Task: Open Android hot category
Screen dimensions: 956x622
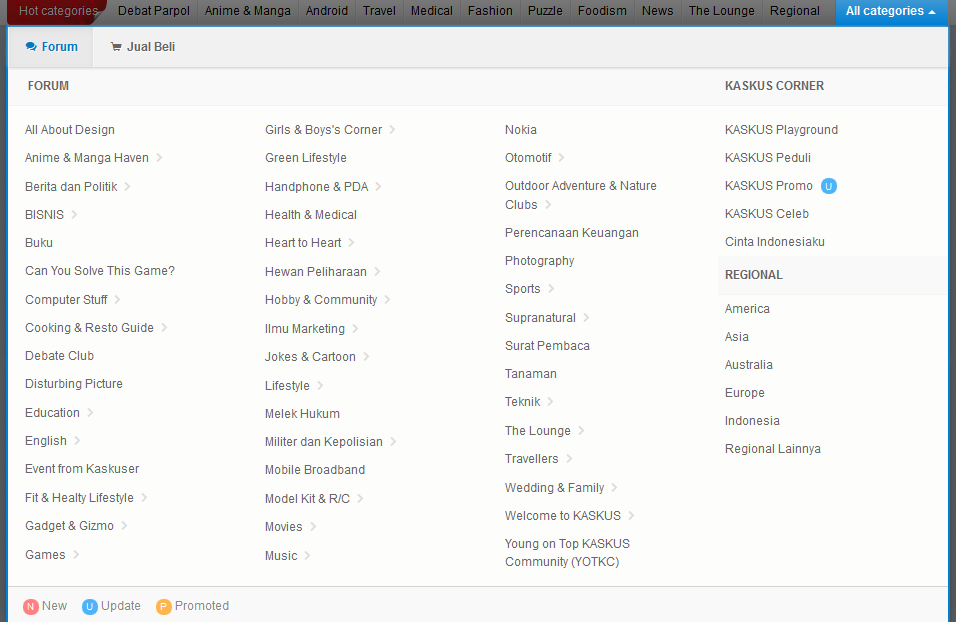Action: click(327, 11)
